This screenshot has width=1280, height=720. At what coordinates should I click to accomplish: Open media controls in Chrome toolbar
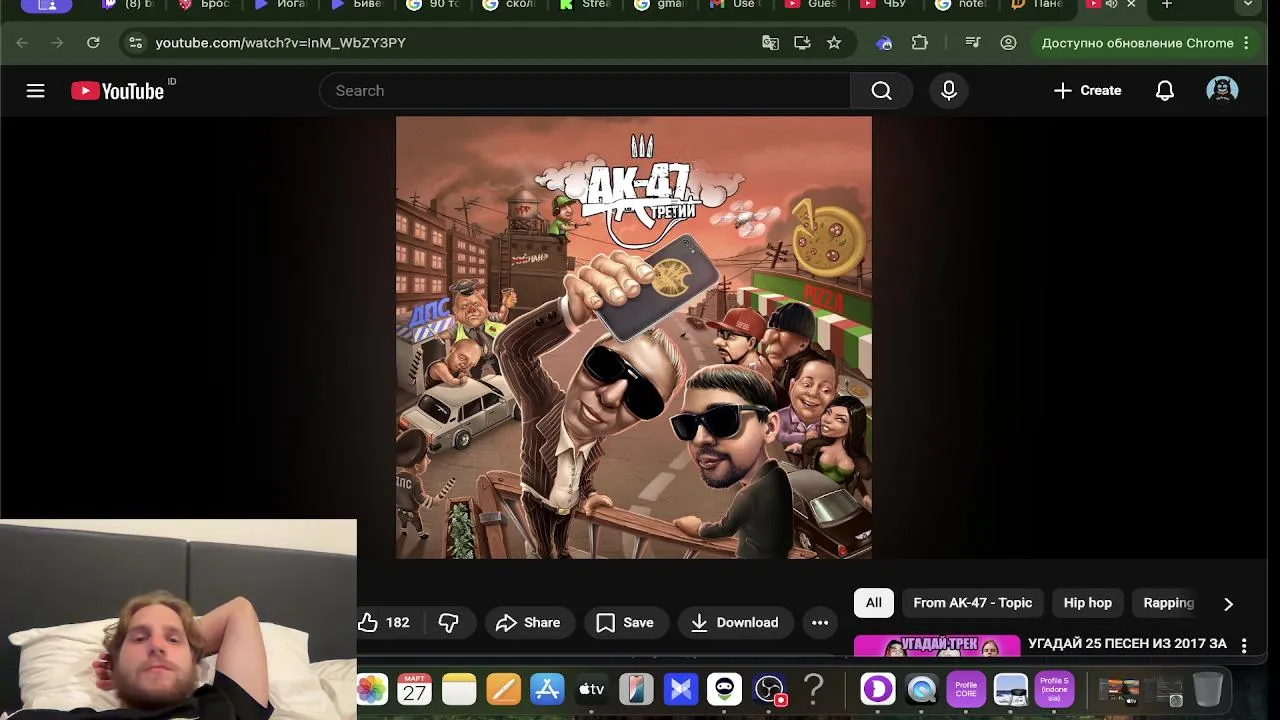click(x=973, y=43)
